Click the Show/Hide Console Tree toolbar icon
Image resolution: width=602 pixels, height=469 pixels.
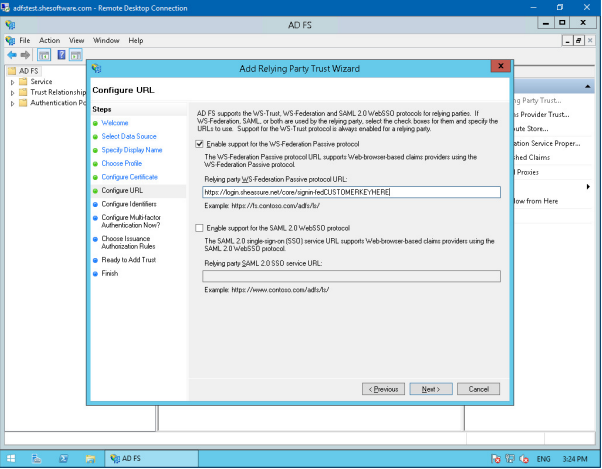(44, 54)
